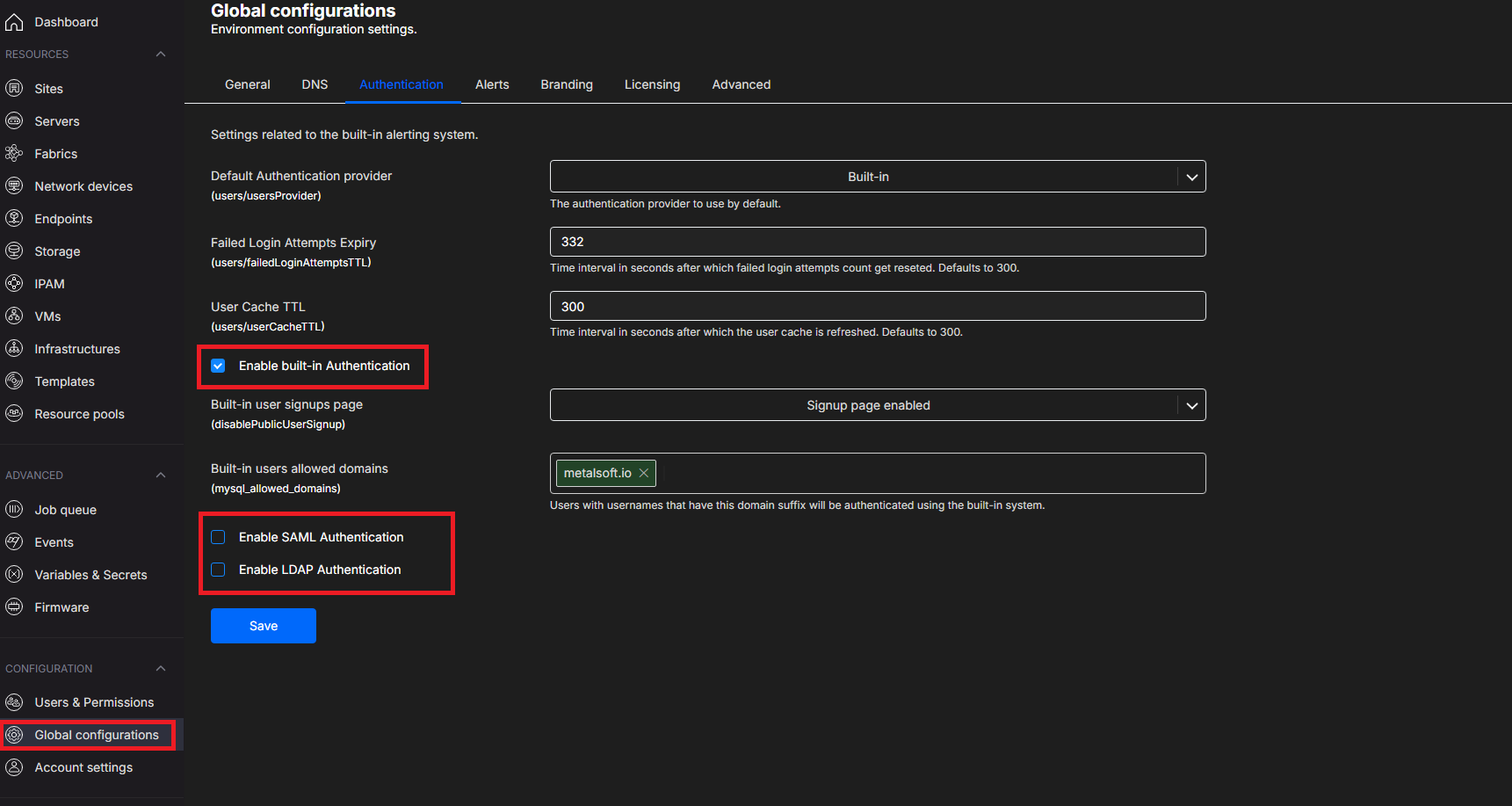Open Firmware via its sidebar icon
The width and height of the screenshot is (1512, 806).
pos(14,607)
